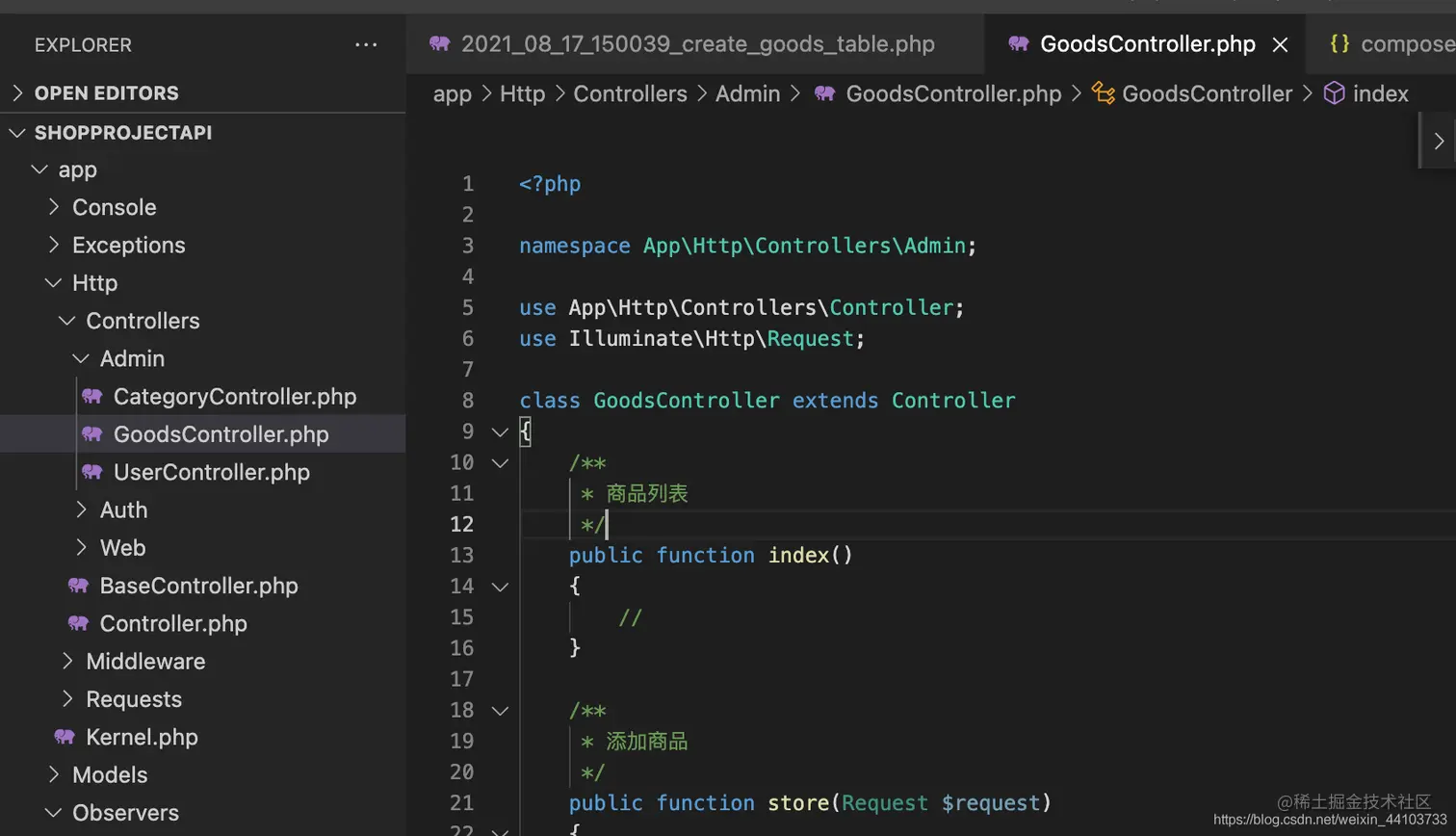Expand the Exceptions folder

click(x=54, y=245)
